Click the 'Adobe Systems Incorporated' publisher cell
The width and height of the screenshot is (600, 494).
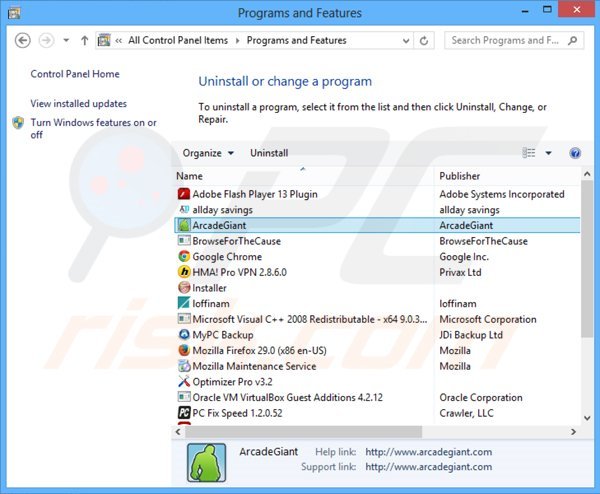pos(502,194)
